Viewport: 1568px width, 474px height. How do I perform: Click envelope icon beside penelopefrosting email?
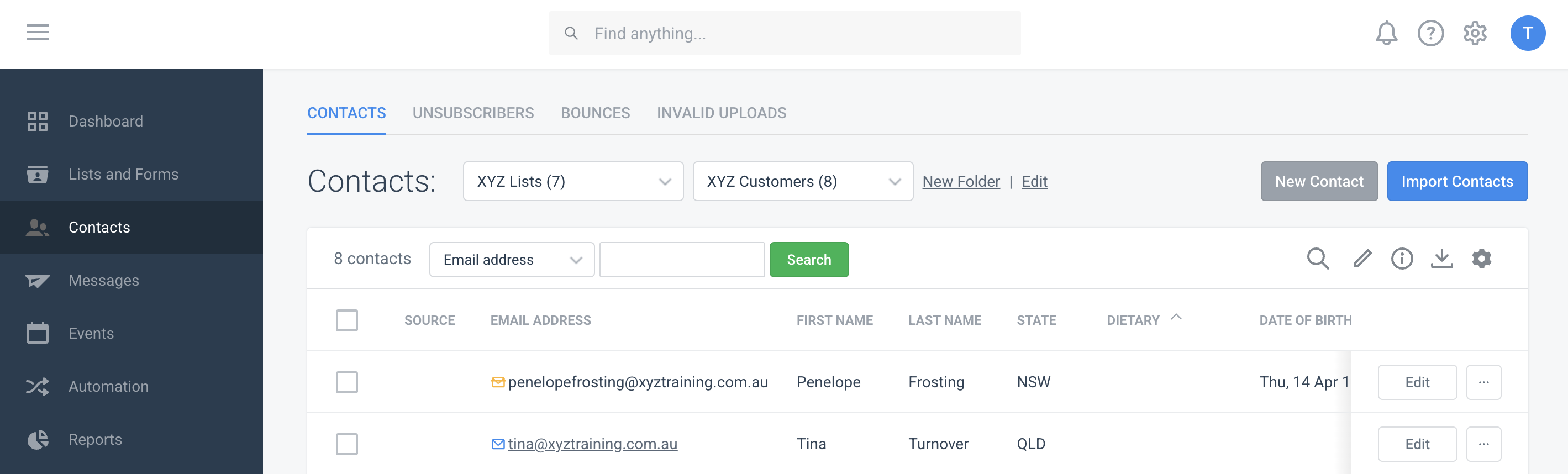498,382
